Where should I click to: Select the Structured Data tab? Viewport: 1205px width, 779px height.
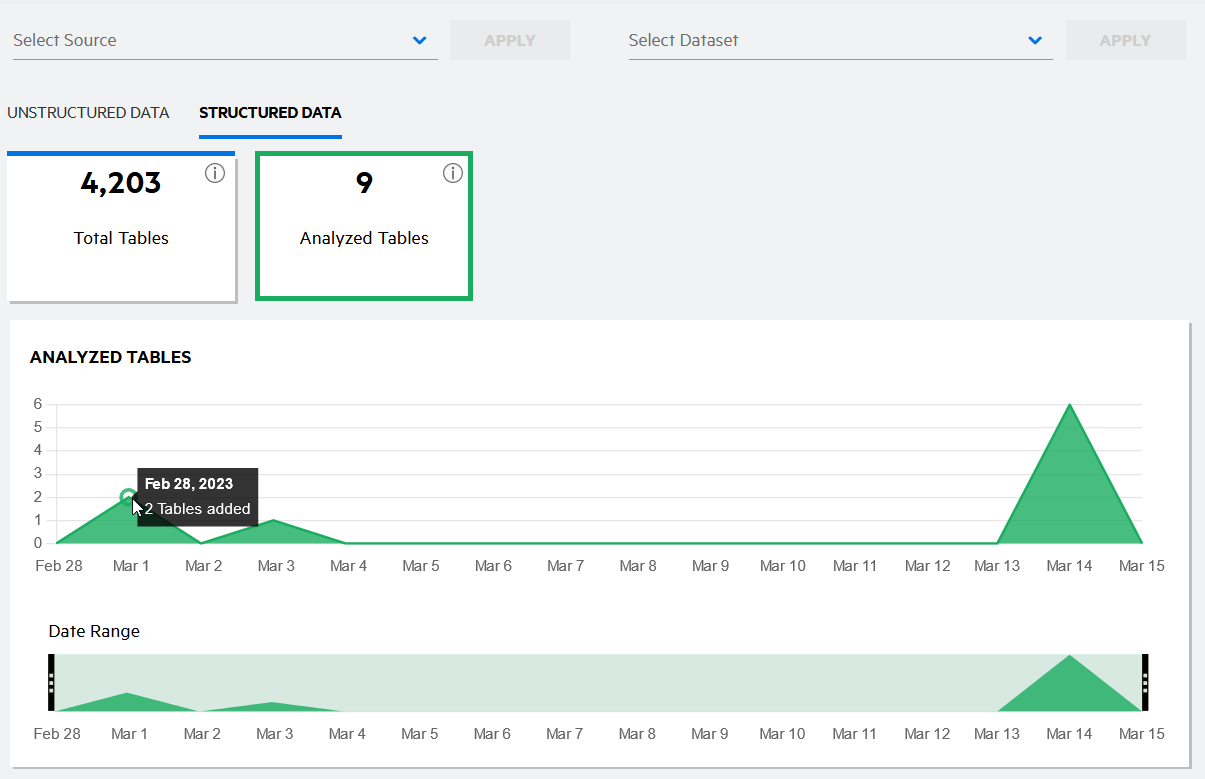coord(270,113)
